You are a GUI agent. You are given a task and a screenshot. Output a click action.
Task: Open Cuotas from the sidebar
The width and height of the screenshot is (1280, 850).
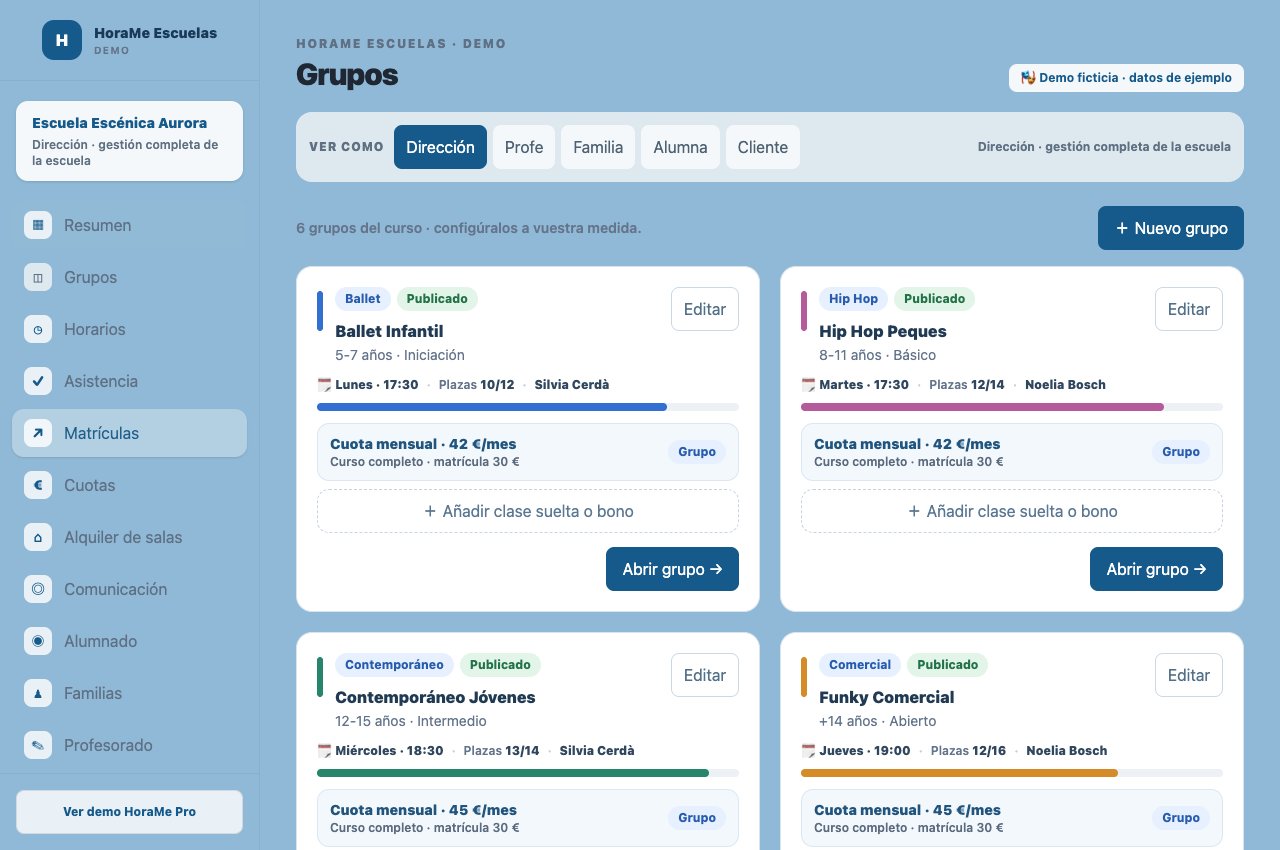129,485
